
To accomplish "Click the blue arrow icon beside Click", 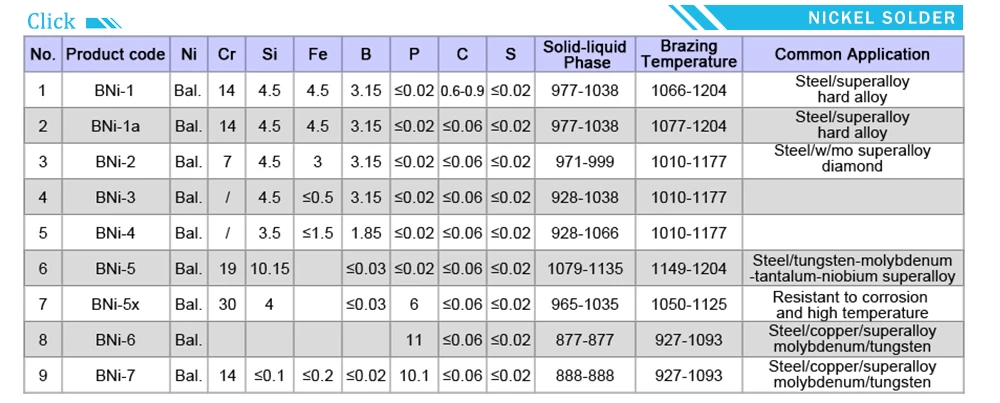I will click(x=103, y=24).
